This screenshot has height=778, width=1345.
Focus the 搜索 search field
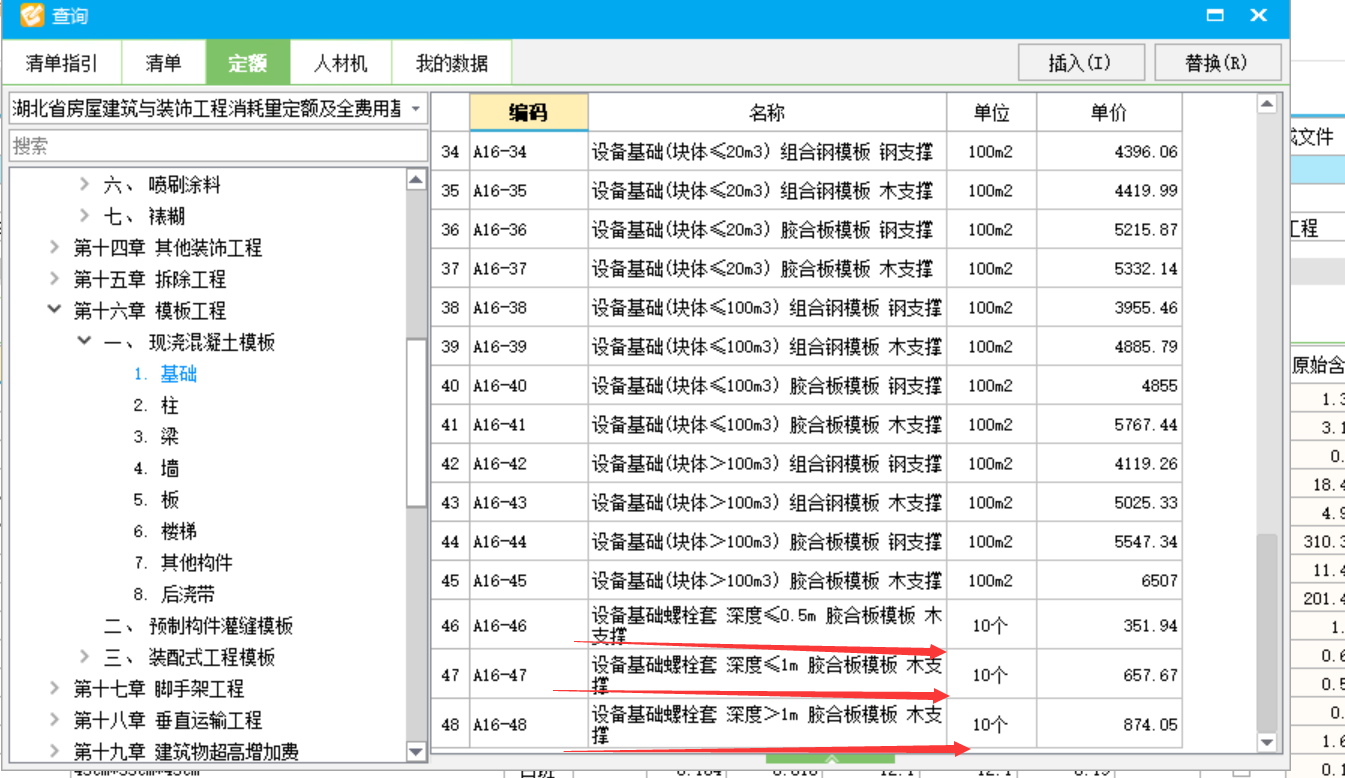click(218, 146)
